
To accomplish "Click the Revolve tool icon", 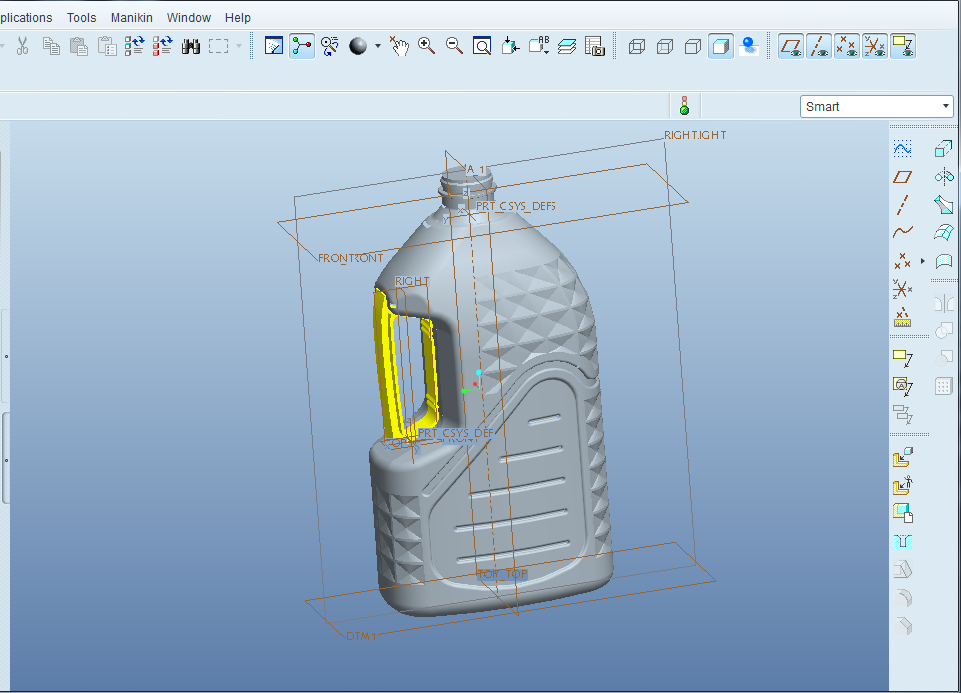I will (x=943, y=177).
